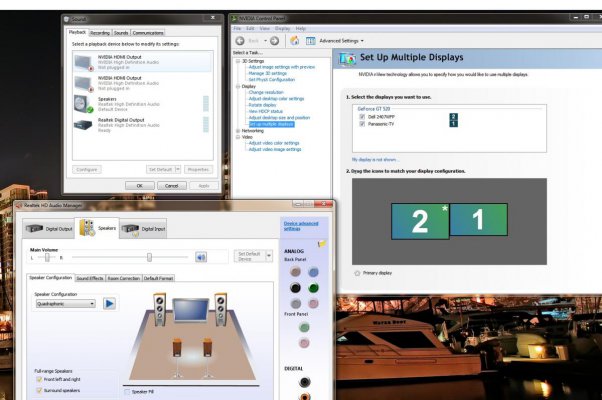Switch to the Sounds tab in the Sound window
602x400 pixels.
point(121,33)
